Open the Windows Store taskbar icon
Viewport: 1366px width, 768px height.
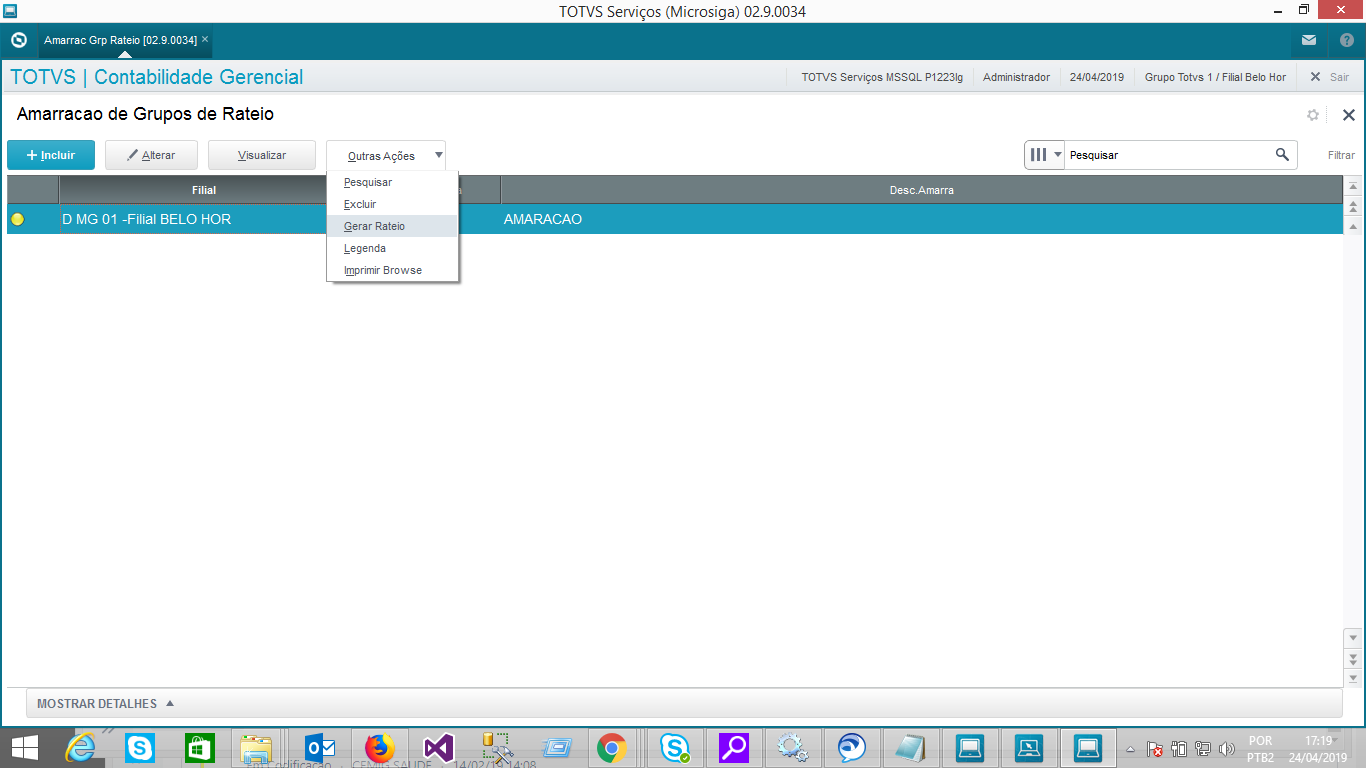pos(200,747)
